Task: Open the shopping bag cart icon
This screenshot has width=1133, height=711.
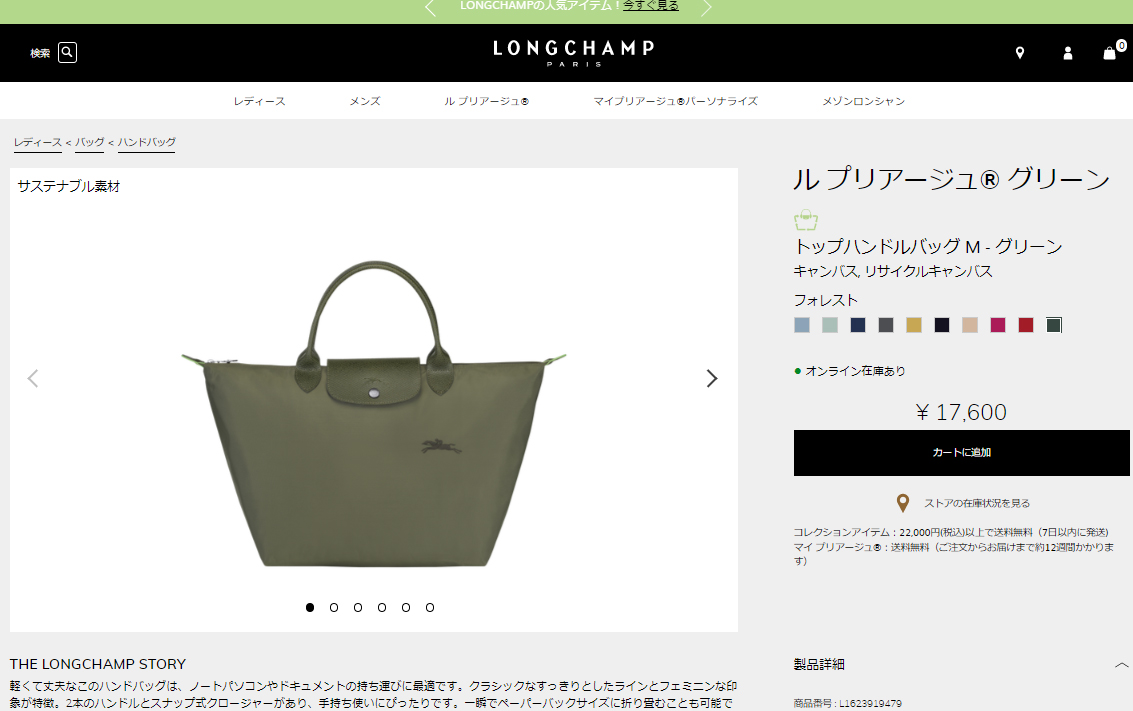Action: 1110,53
